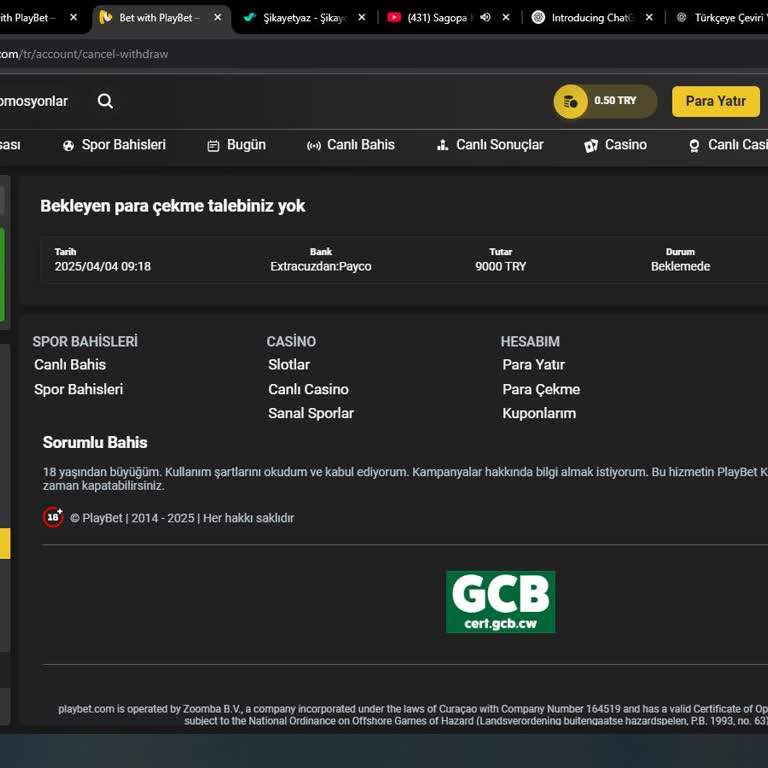Click footer link Slotlar

[289, 364]
